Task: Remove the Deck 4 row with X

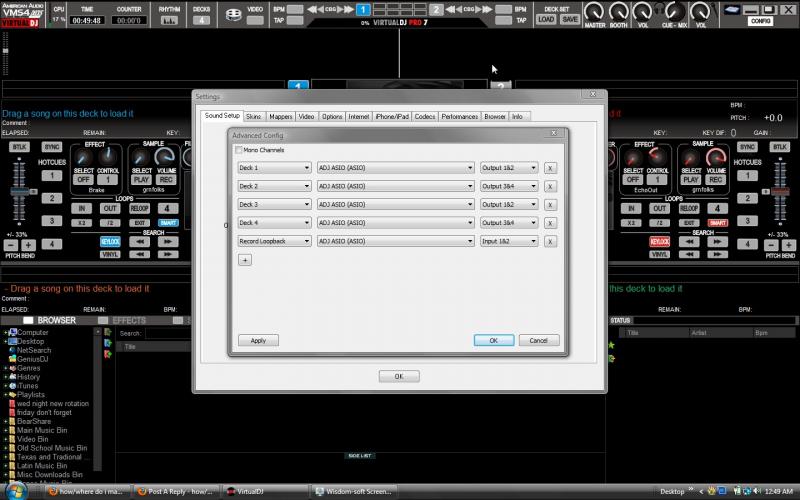Action: tap(550, 223)
